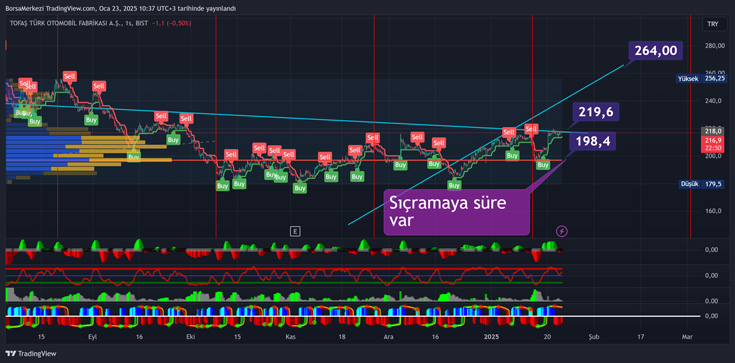Click the BorsaMerkezi publication header text

[x=120, y=8]
